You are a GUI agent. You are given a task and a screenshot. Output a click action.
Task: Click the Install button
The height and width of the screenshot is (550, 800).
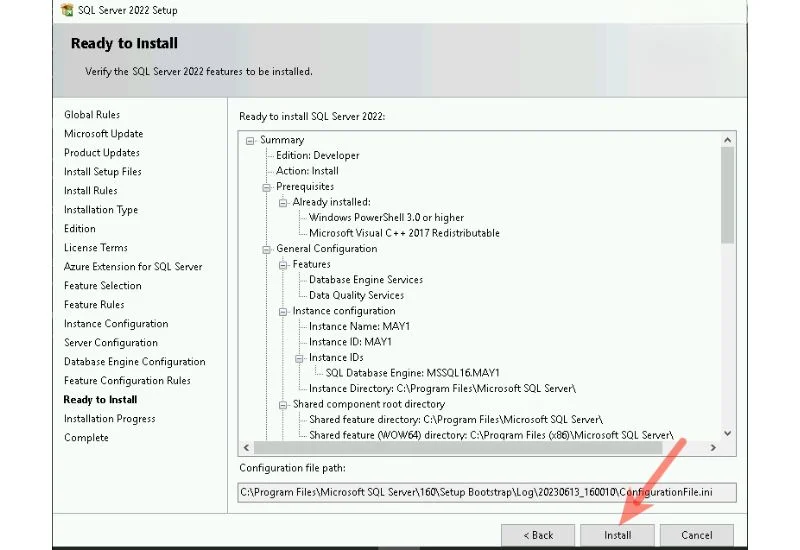617,535
